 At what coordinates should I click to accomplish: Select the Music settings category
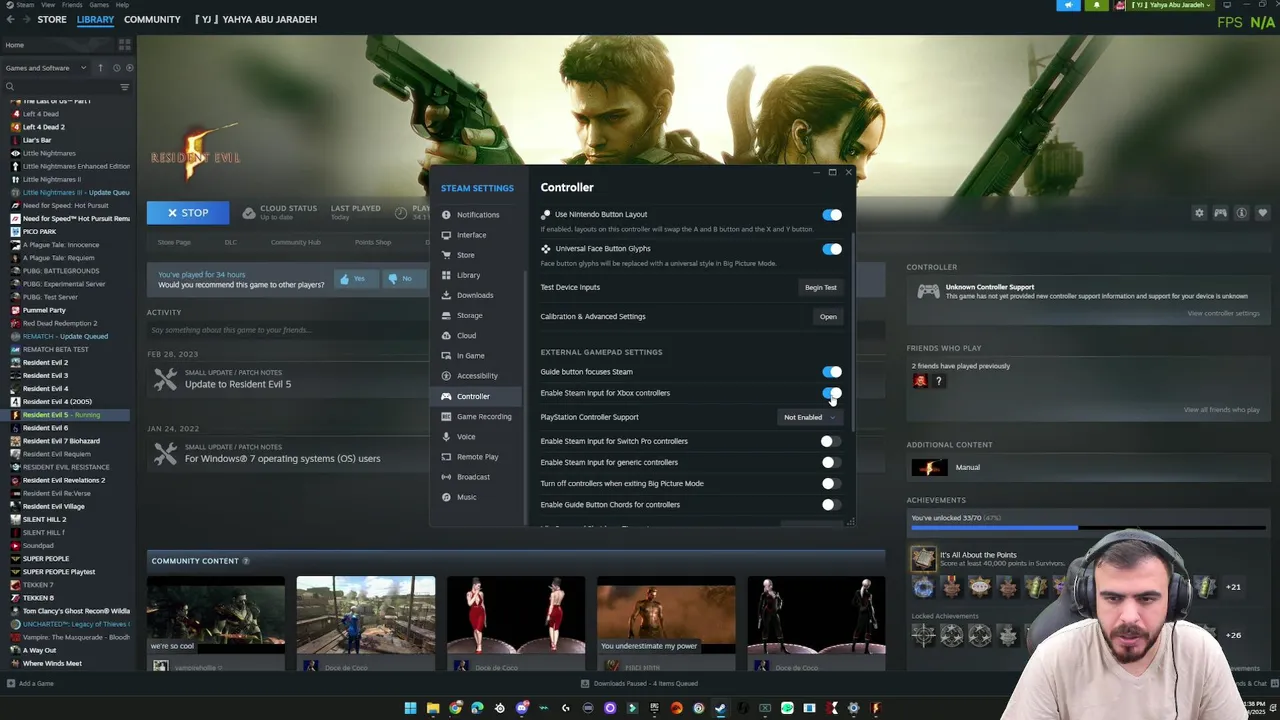coord(477,497)
